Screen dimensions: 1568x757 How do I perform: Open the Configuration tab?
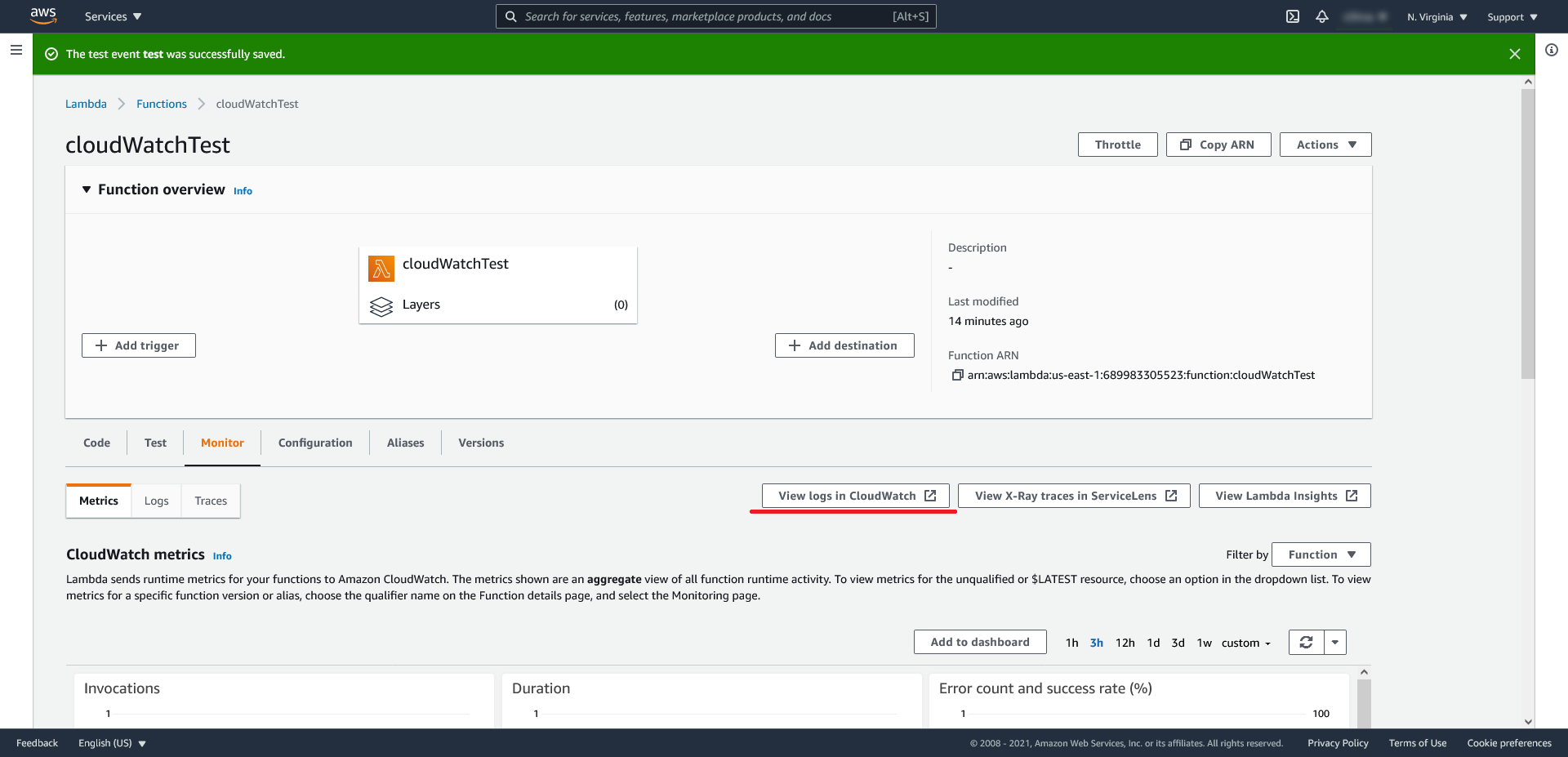click(315, 443)
